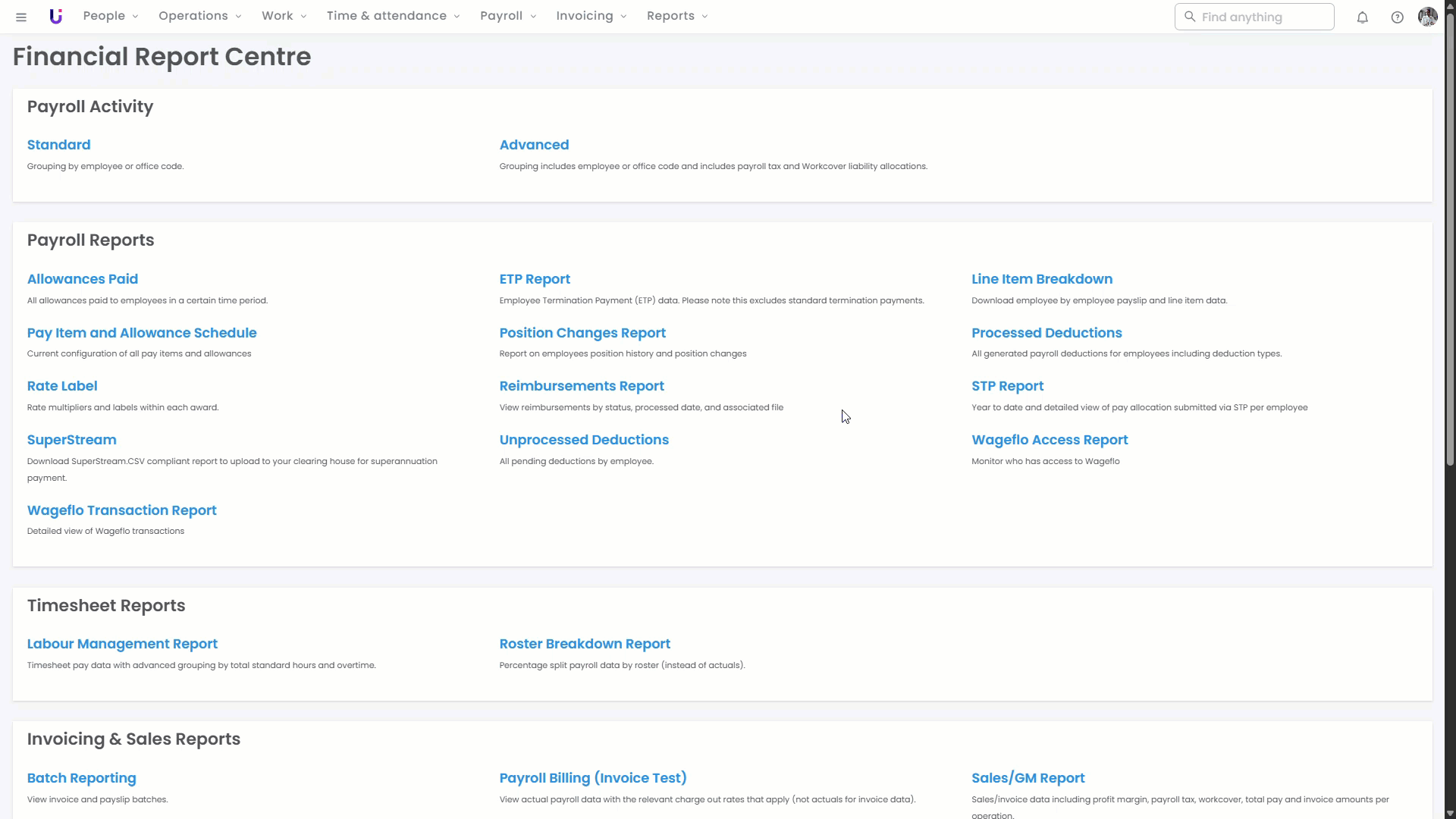Open the Work menu

click(284, 16)
